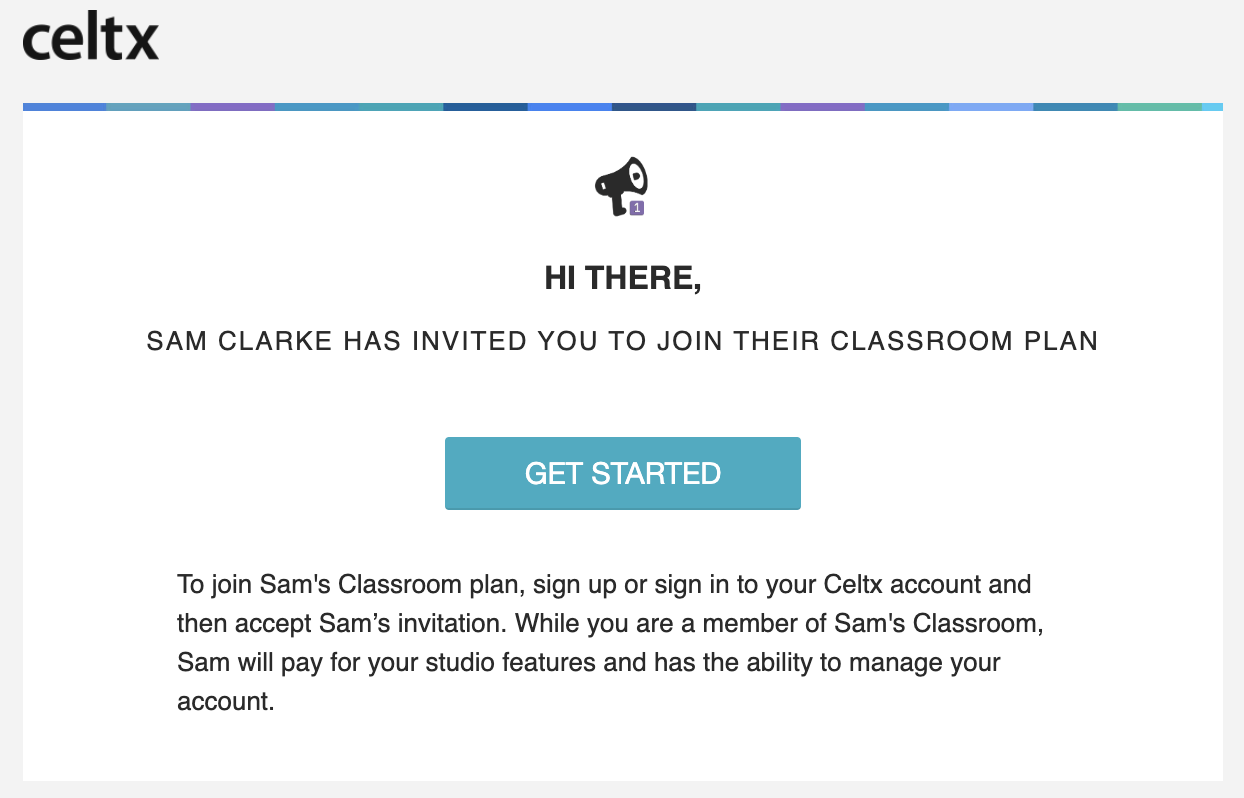
Task: Open the invitation with GET STARTED
Action: coord(623,473)
